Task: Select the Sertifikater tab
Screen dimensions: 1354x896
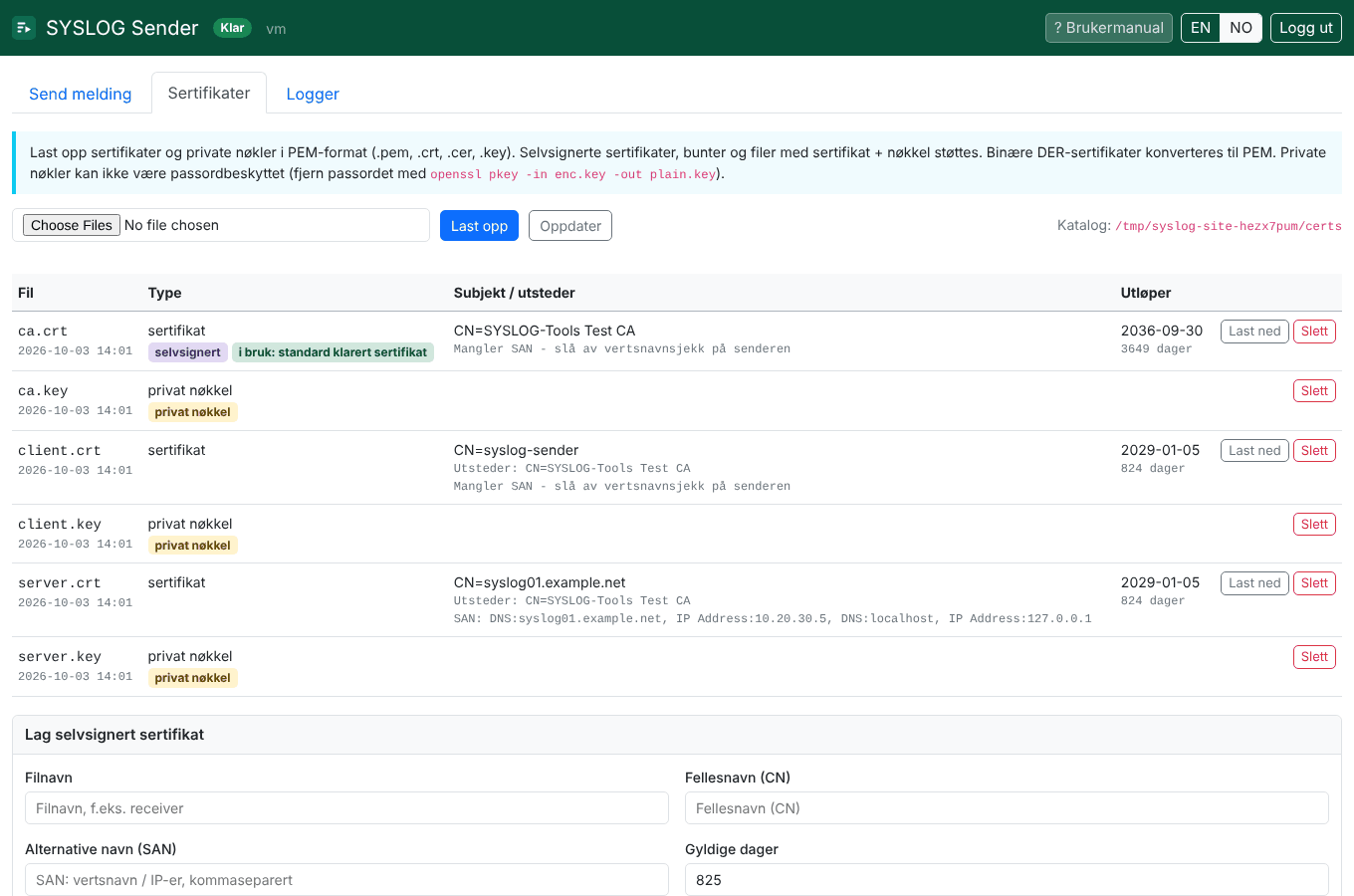Action: coord(209,93)
